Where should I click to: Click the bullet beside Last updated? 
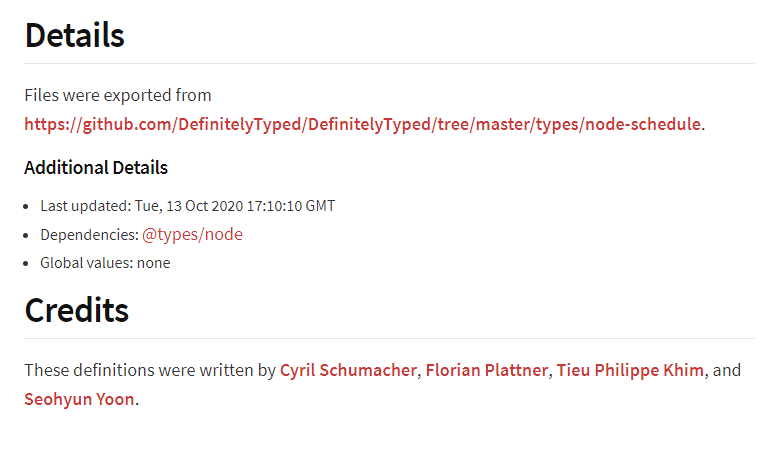26,206
